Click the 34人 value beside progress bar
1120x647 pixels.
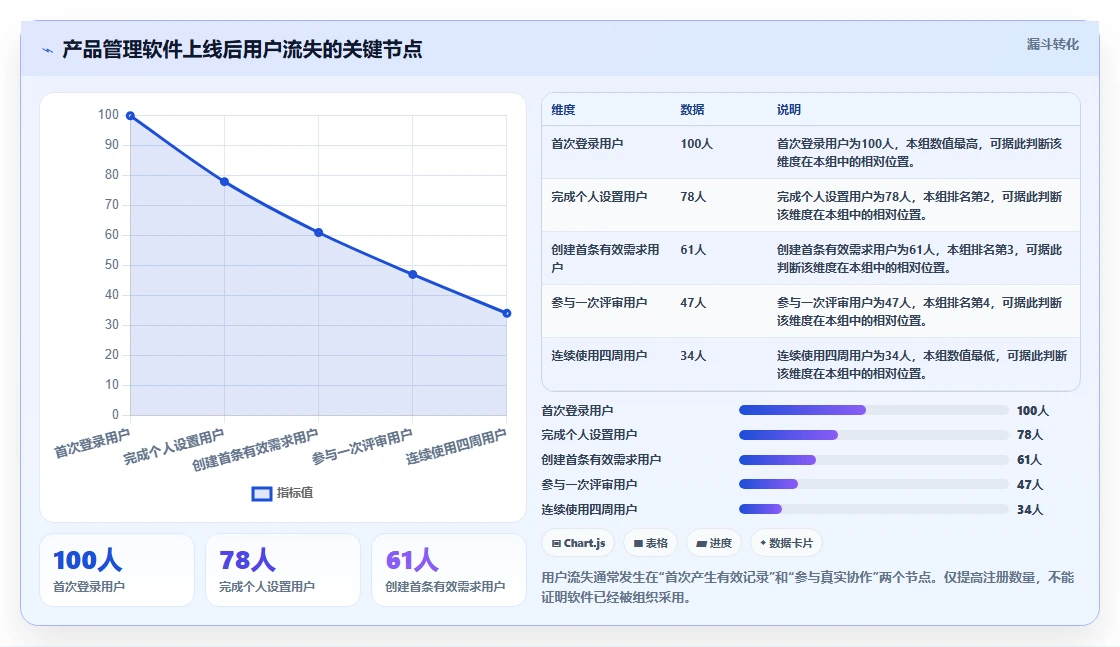[x=1030, y=510]
